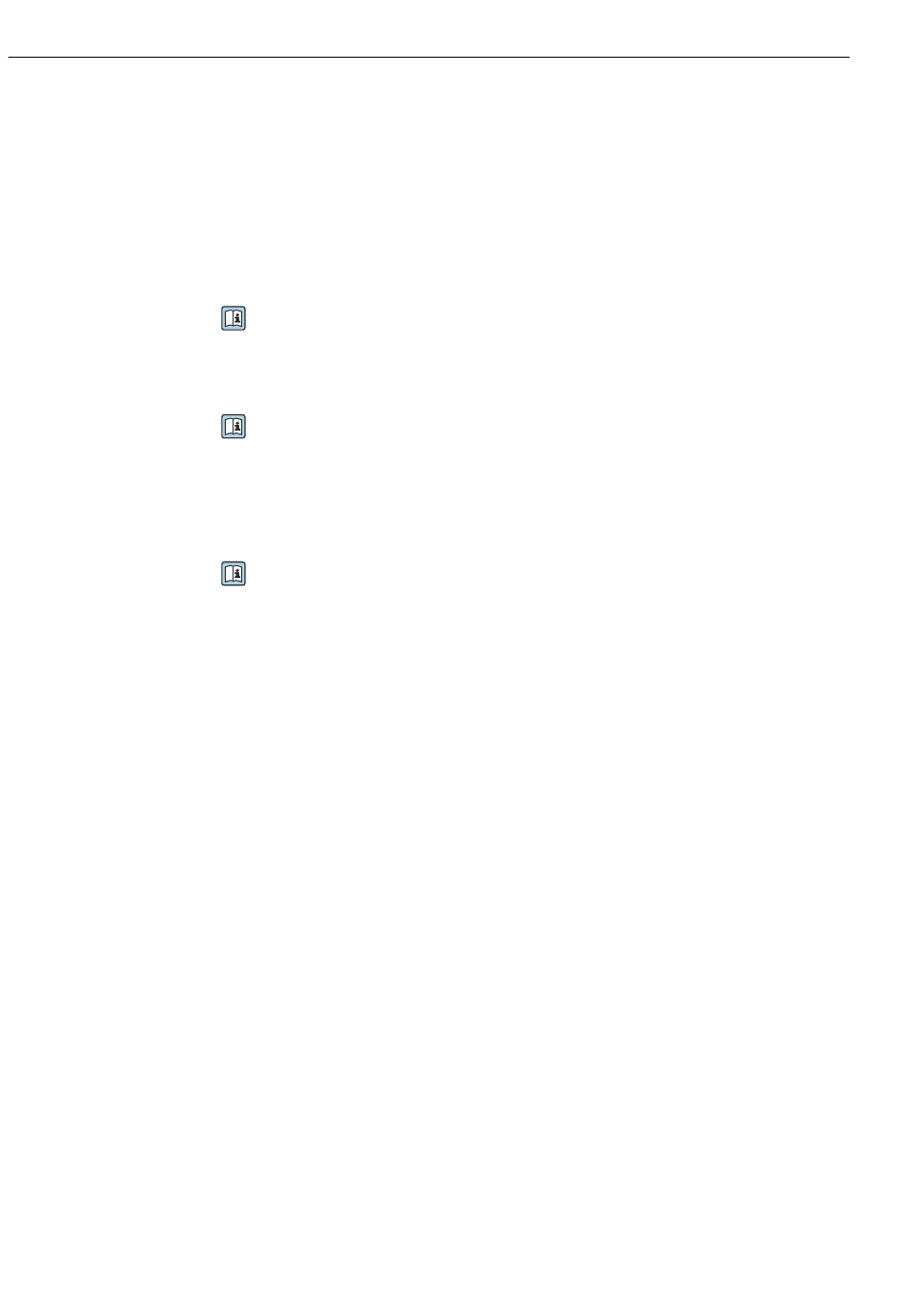Click the third documentation book icon
913x1316 pixels.
point(234,574)
